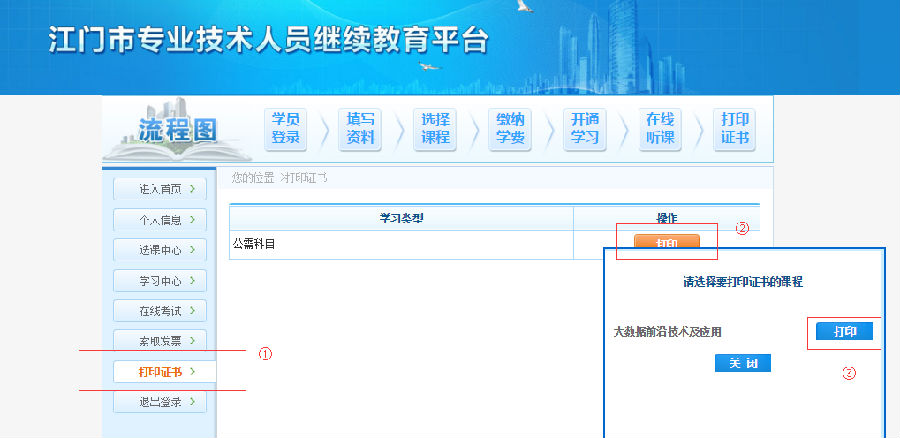This screenshot has width=900, height=438.
Task: Go to the 在线听课 flow step
Action: 660,129
